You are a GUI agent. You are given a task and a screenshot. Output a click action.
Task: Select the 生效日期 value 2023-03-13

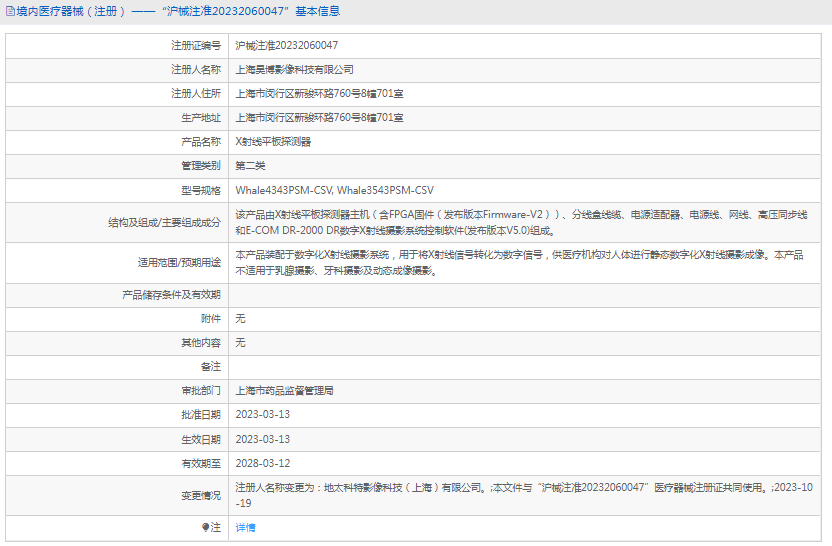[x=263, y=439]
